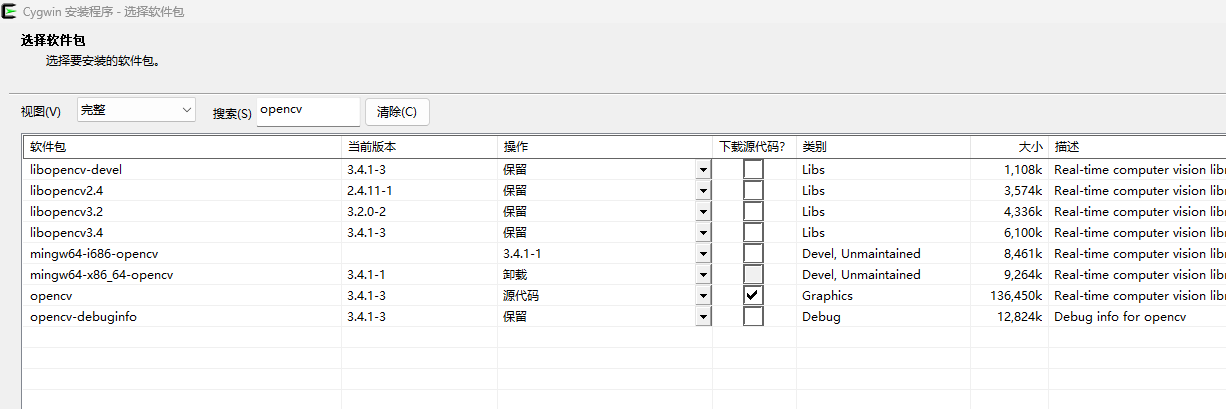
Task: Toggle source checkbox for libopencv2.4
Action: 753,191
